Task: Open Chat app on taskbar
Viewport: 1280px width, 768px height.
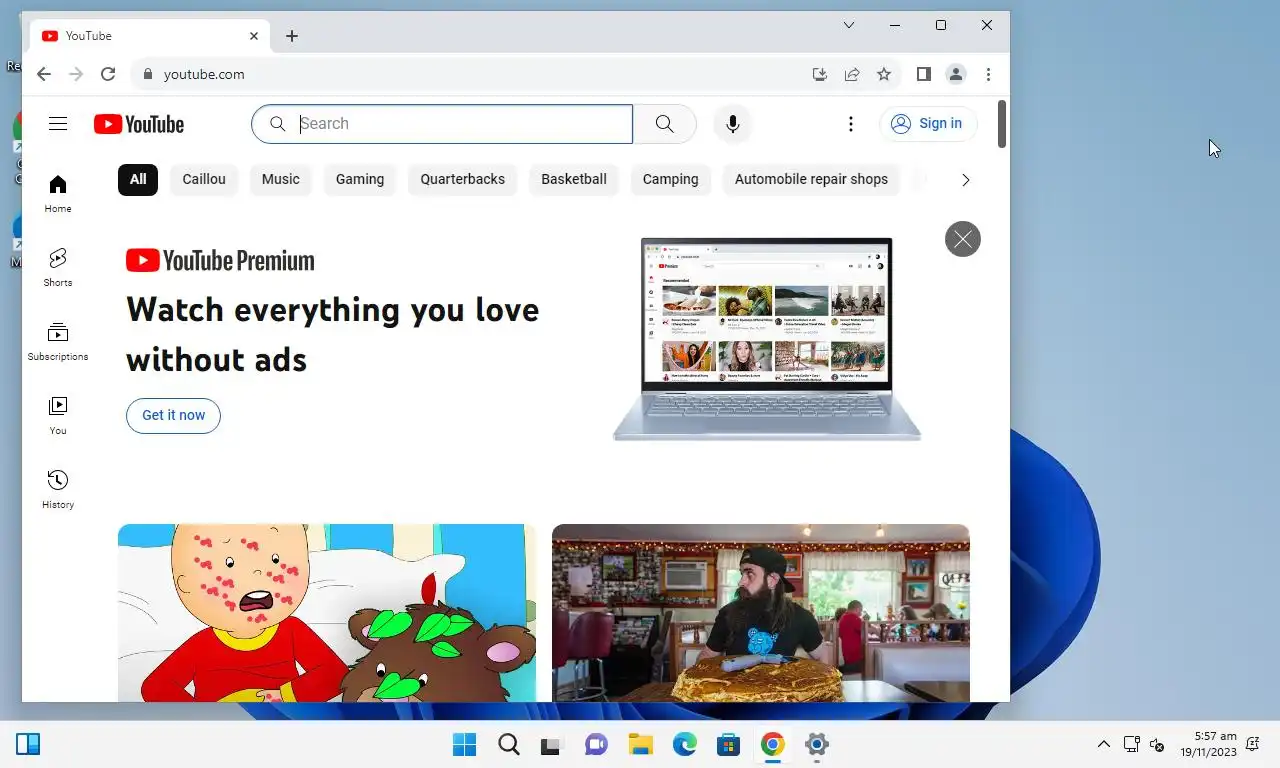Action: pos(596,744)
